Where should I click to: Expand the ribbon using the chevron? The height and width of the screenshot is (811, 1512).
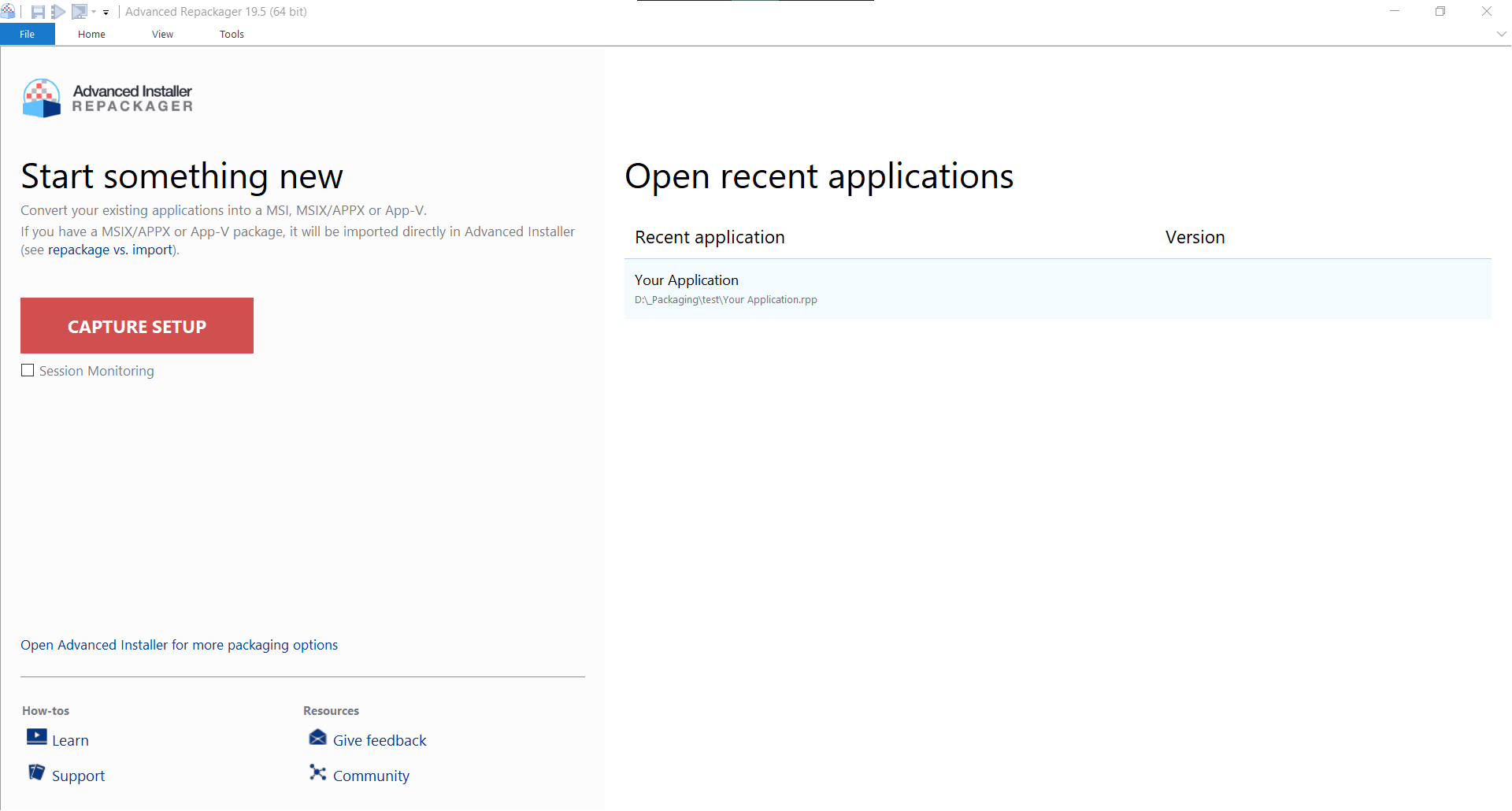pyautogui.click(x=1501, y=34)
